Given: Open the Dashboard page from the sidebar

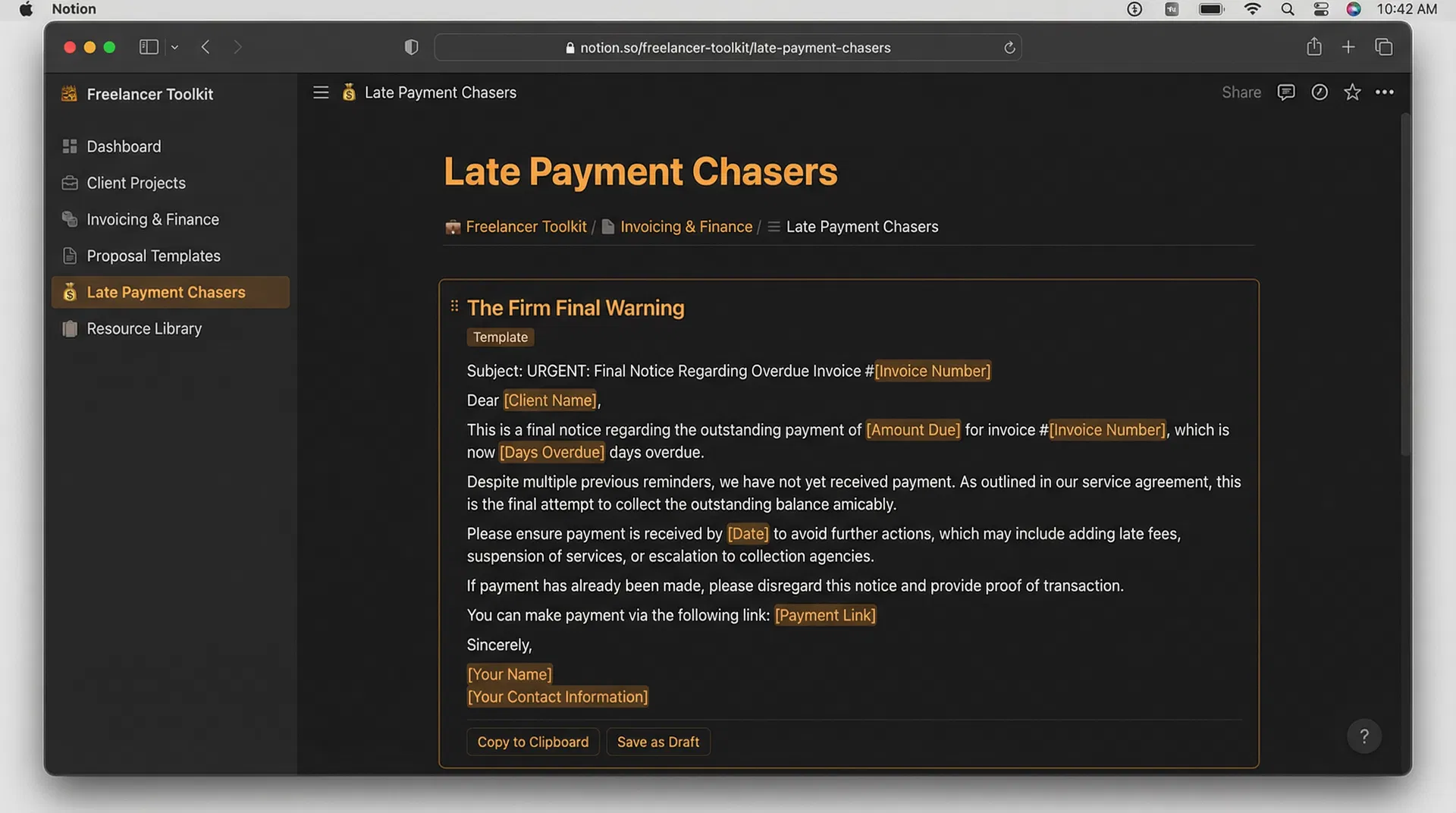Looking at the screenshot, I should (124, 146).
